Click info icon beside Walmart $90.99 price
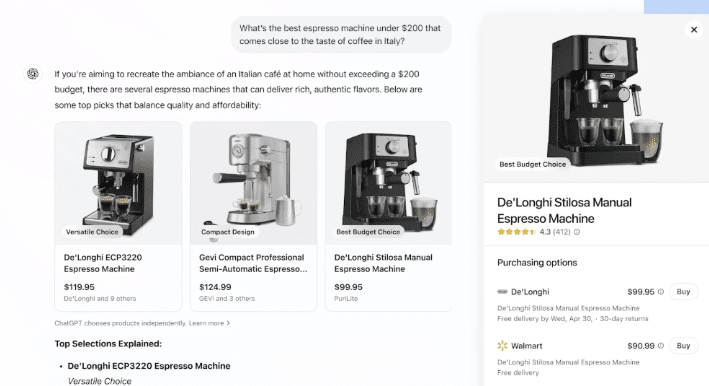The image size is (709, 386). tap(661, 346)
